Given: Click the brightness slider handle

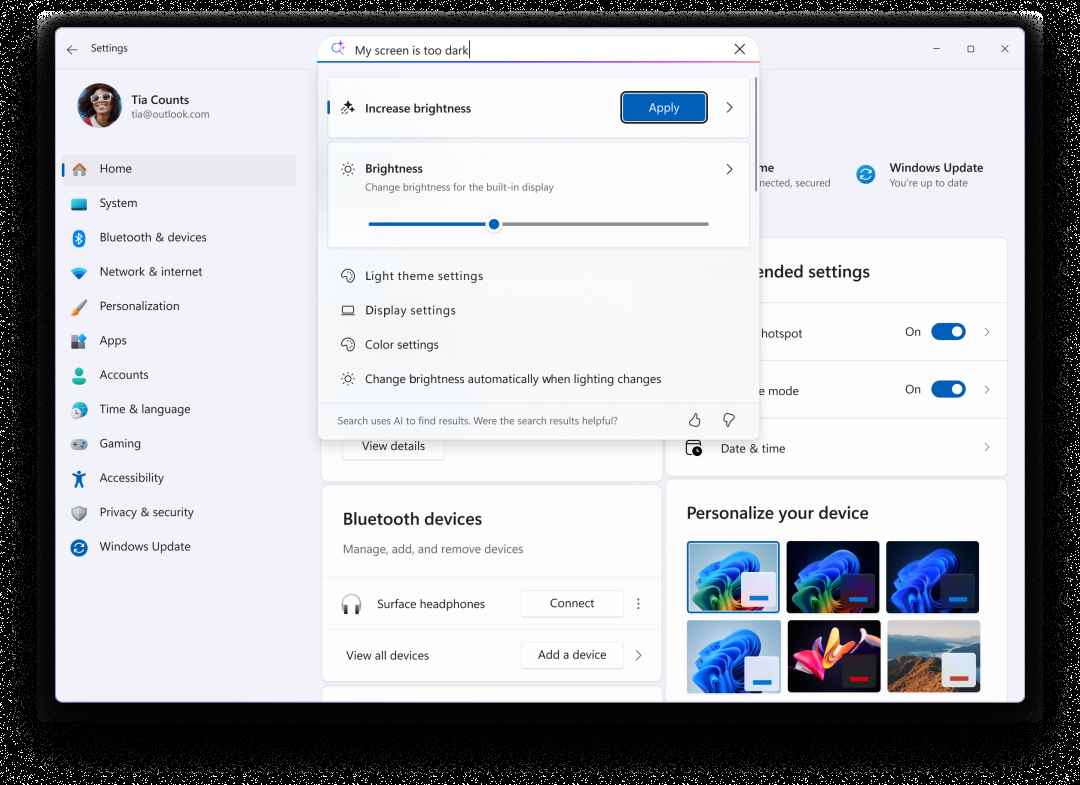Looking at the screenshot, I should click(494, 224).
